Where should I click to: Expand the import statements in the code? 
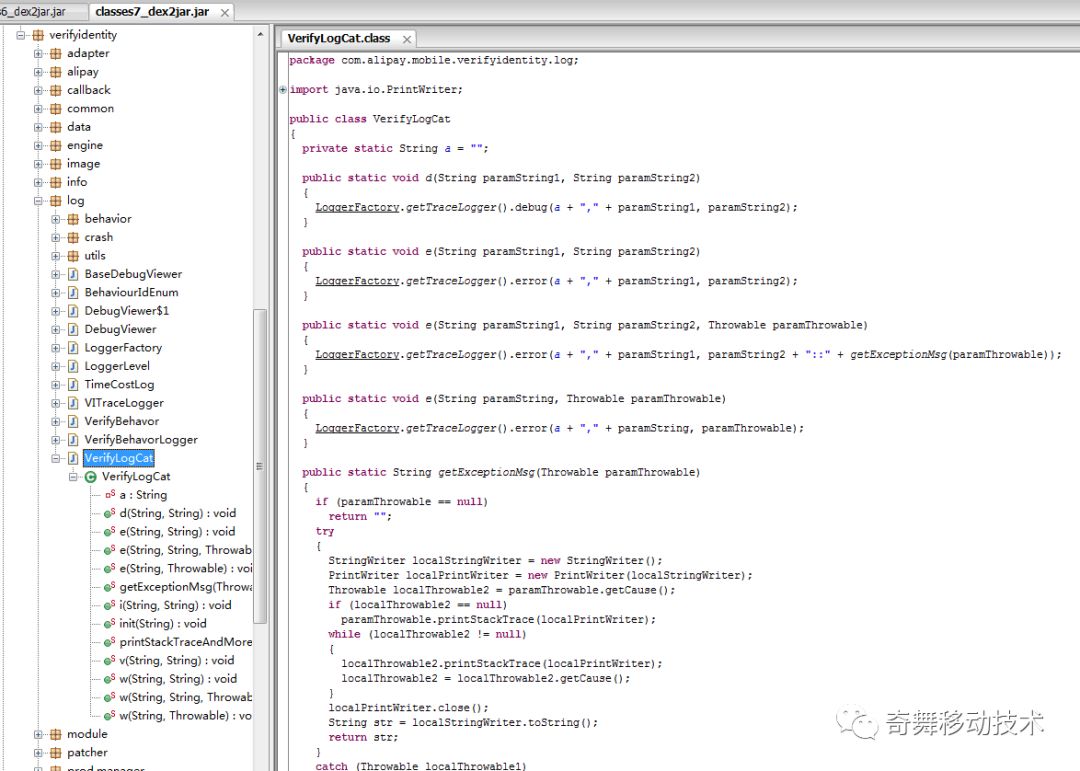pos(283,90)
